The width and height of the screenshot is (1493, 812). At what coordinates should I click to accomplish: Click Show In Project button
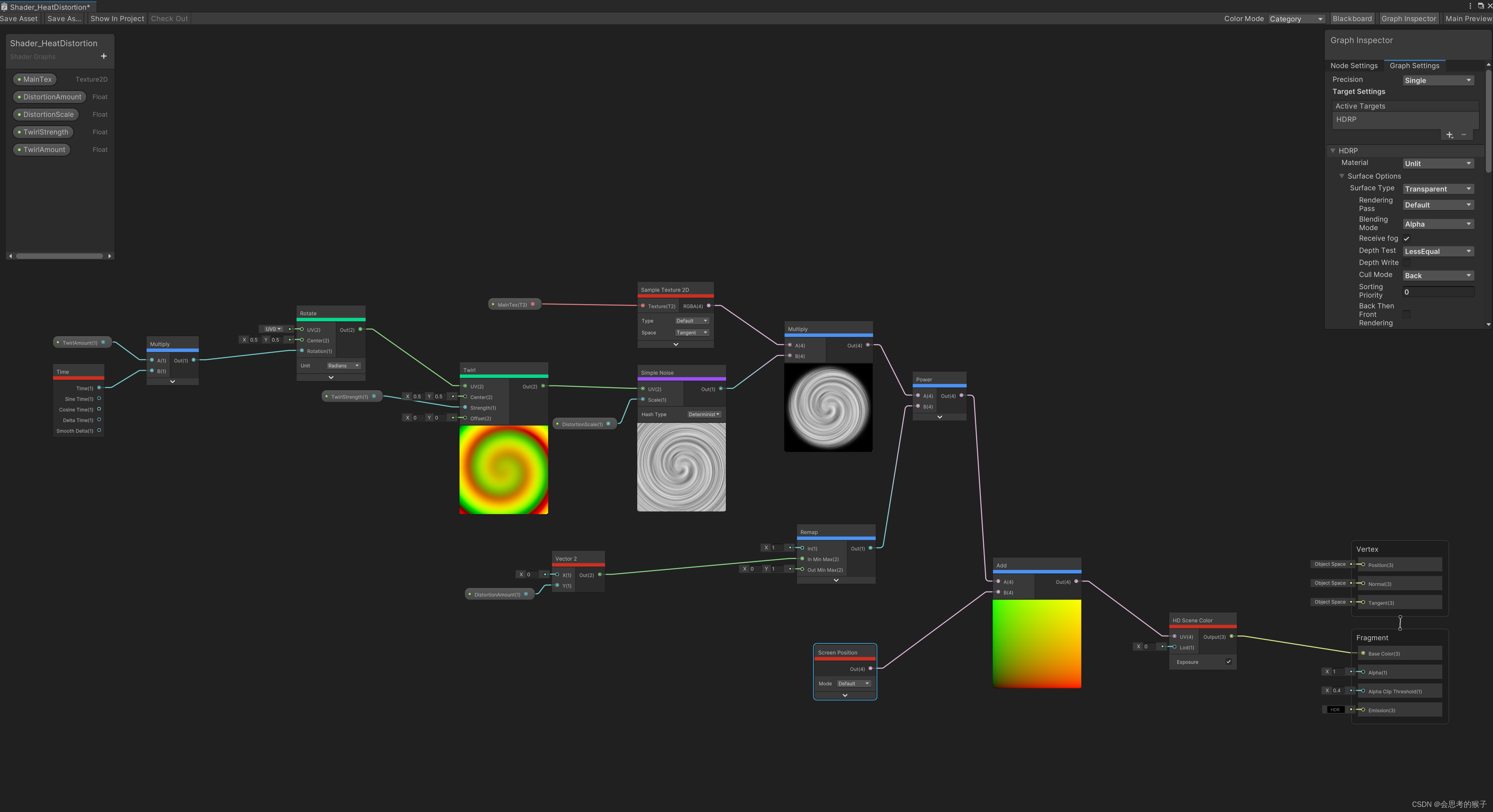tap(117, 18)
